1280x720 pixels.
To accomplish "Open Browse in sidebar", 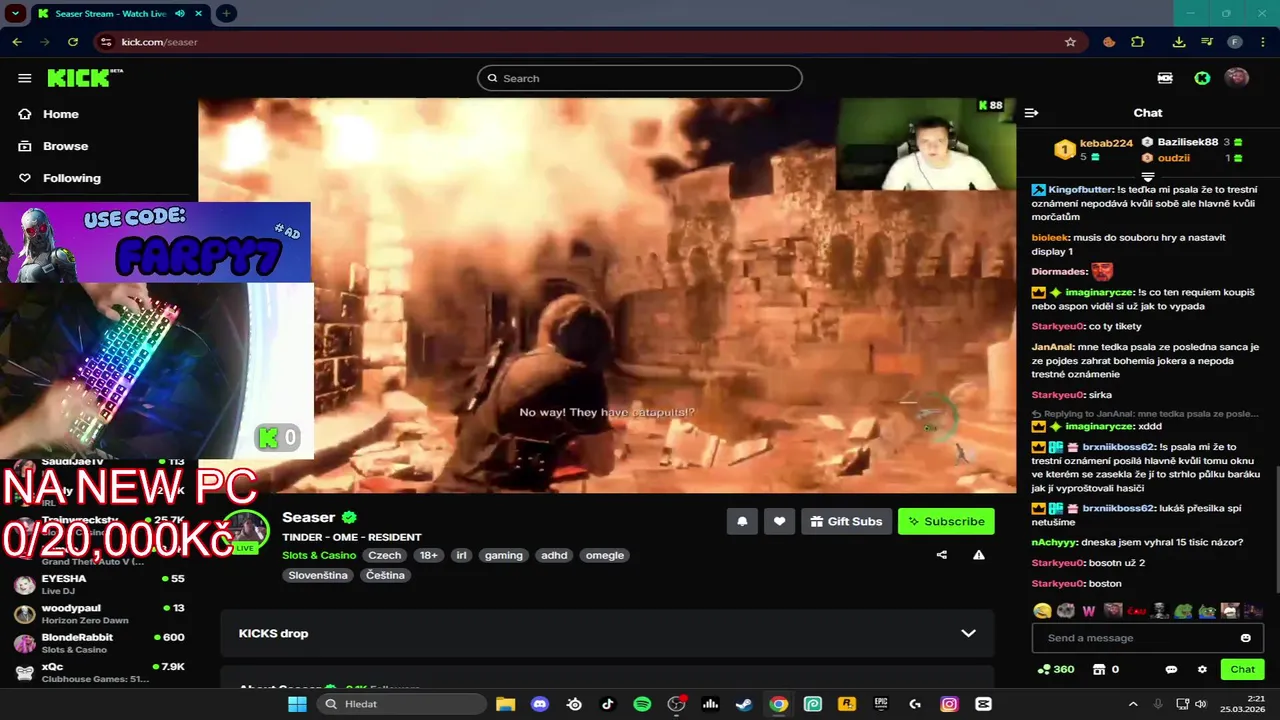I will [x=66, y=146].
